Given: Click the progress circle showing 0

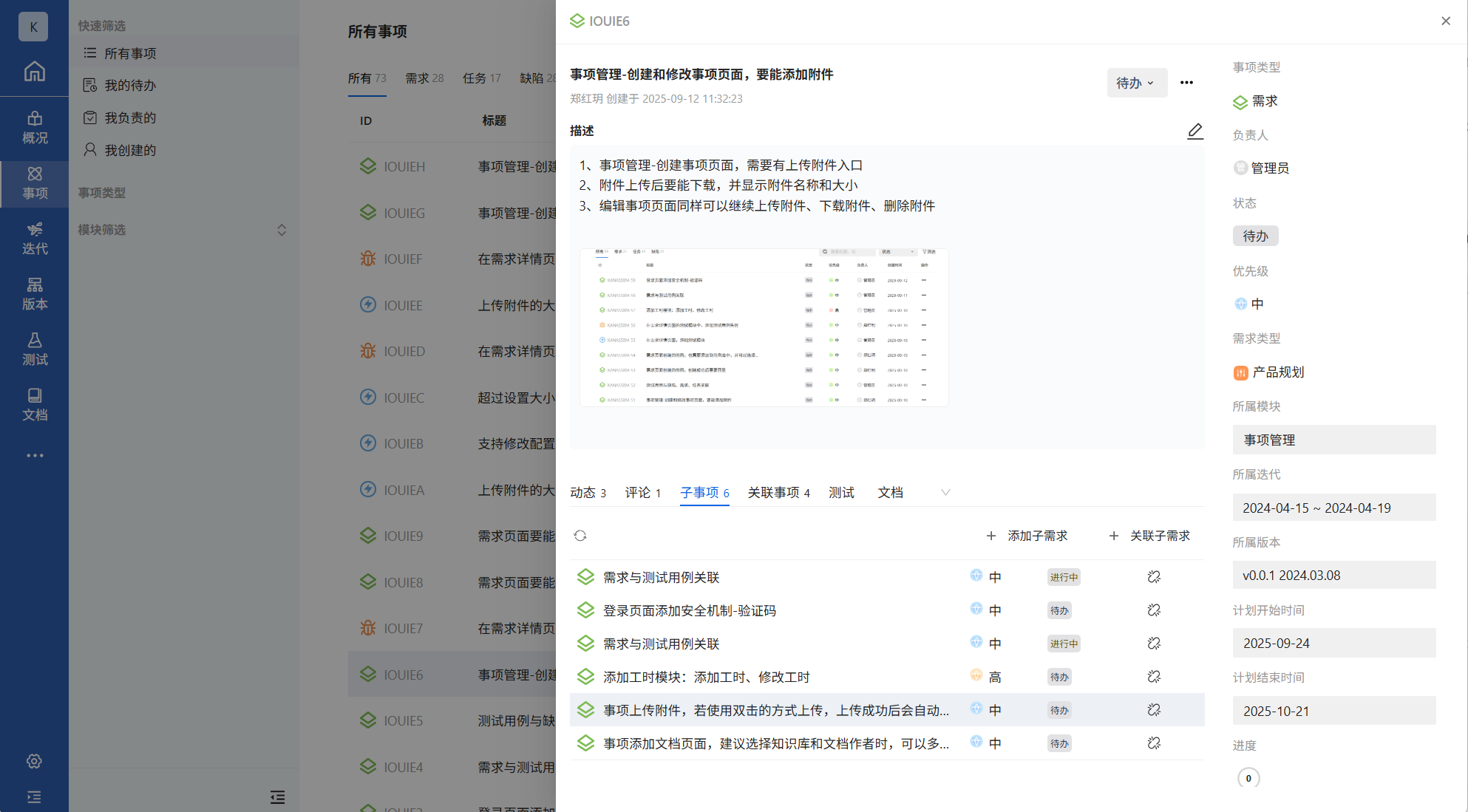Looking at the screenshot, I should coord(1248,778).
